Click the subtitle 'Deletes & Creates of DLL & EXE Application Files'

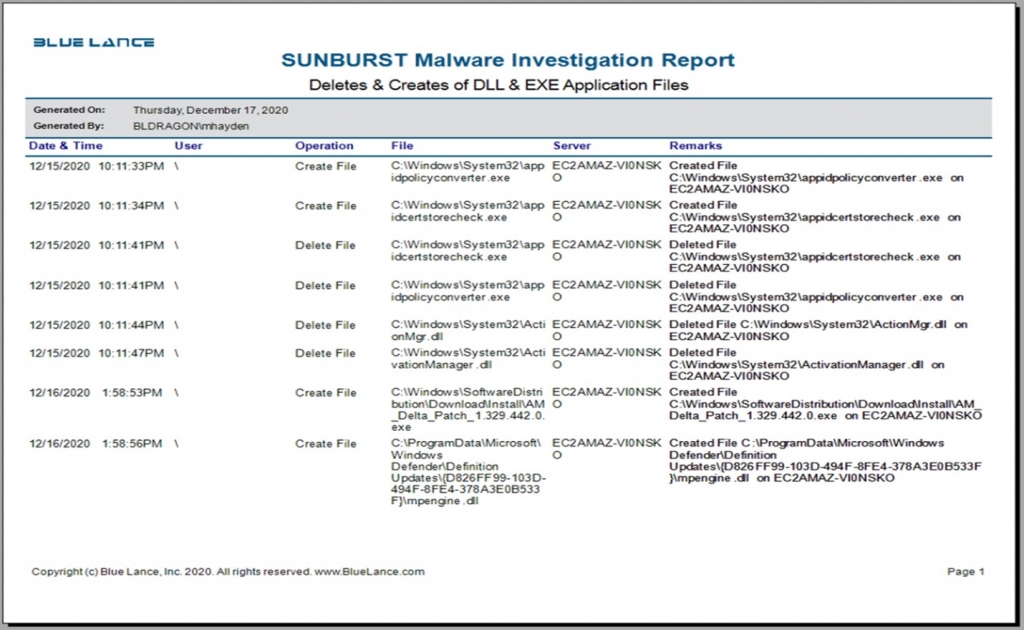[499, 85]
